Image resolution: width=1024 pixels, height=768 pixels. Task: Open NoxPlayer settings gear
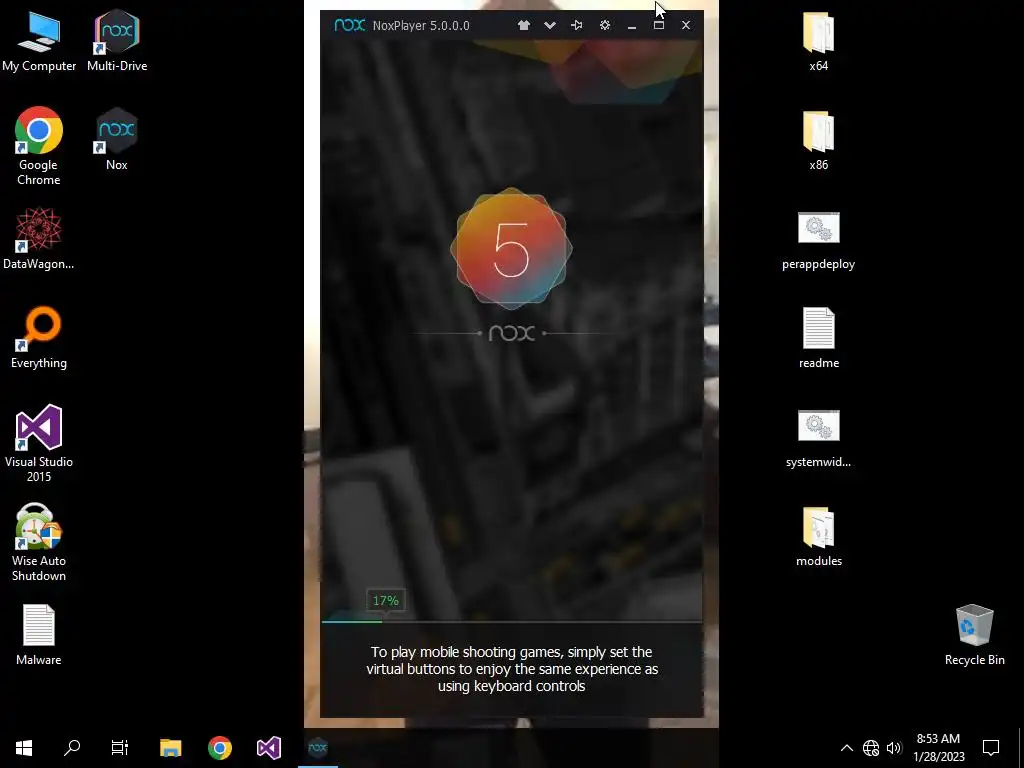(x=605, y=25)
